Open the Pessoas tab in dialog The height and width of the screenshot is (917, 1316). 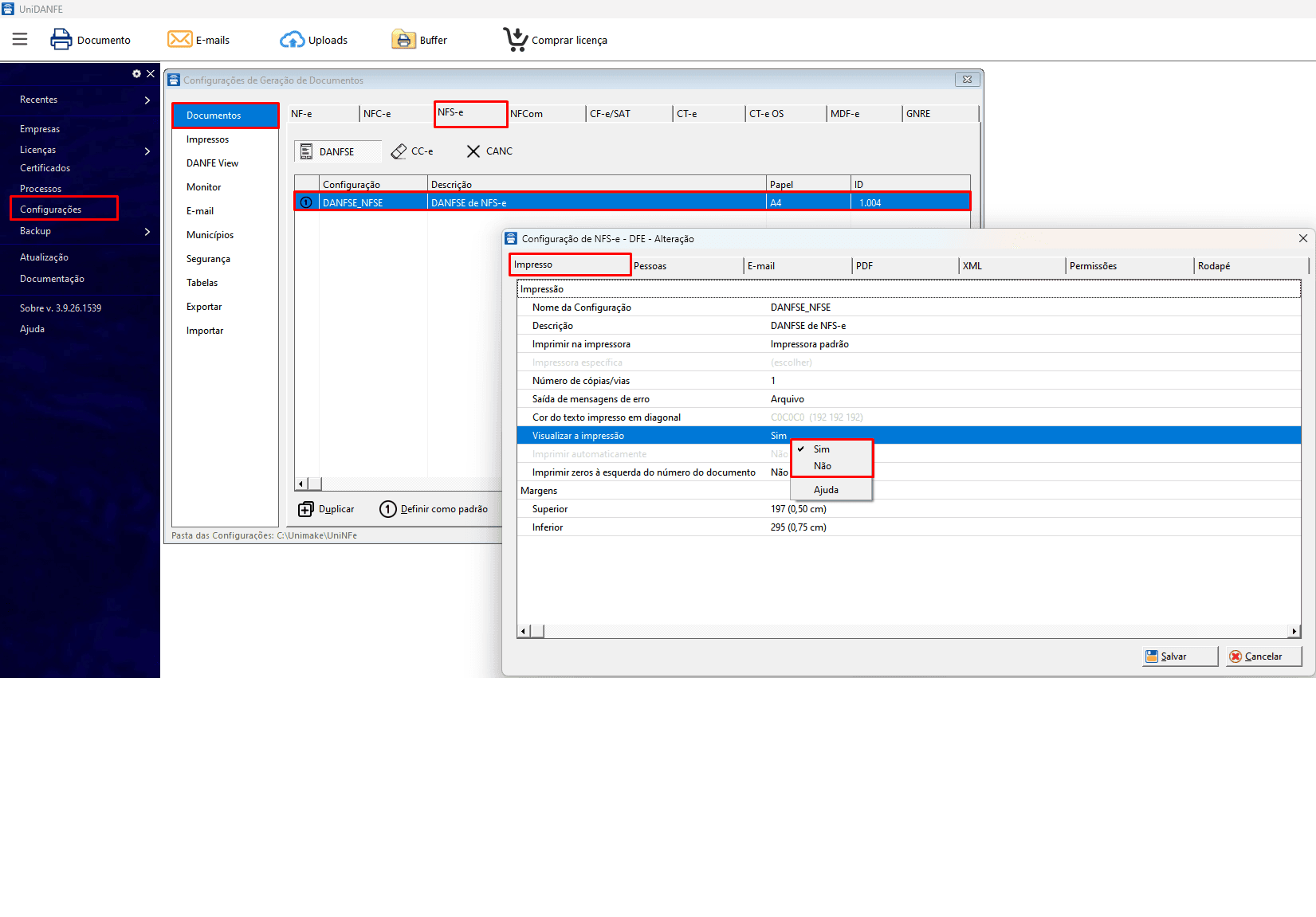[x=687, y=266]
